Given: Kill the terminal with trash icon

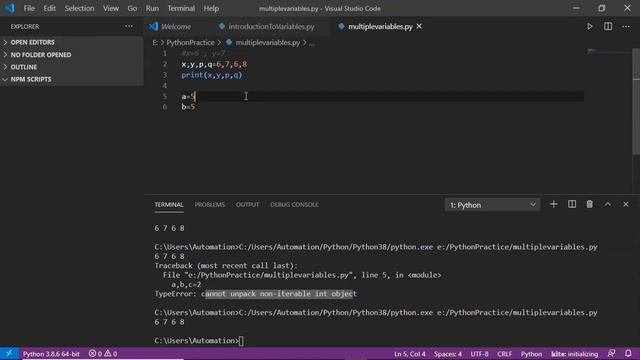Looking at the screenshot, I should pos(589,204).
